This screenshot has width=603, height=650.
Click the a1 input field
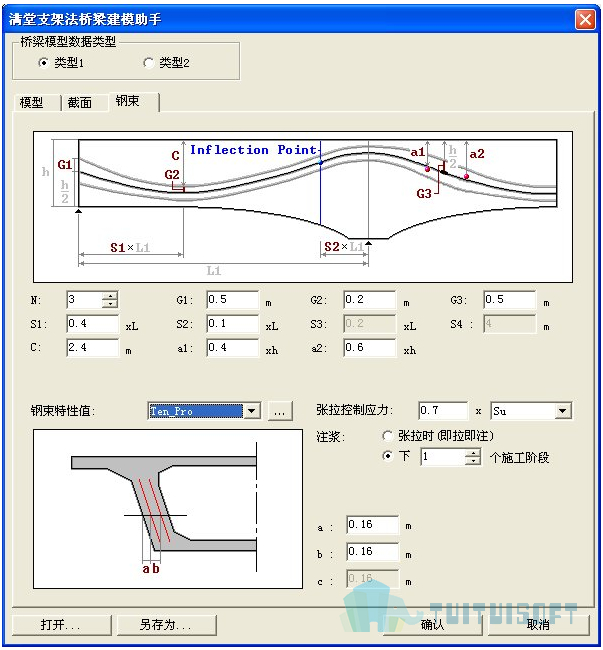233,347
